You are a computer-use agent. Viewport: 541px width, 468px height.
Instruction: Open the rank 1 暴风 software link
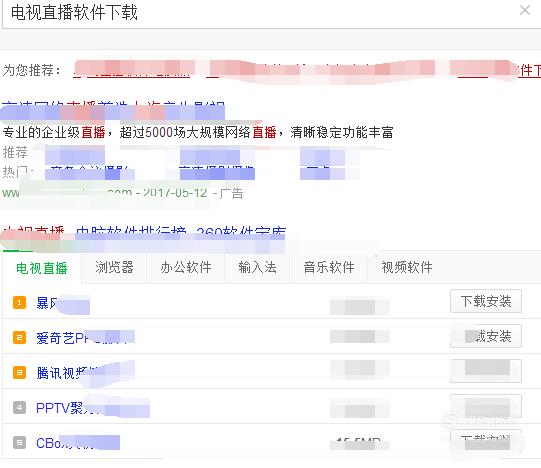click(63, 304)
